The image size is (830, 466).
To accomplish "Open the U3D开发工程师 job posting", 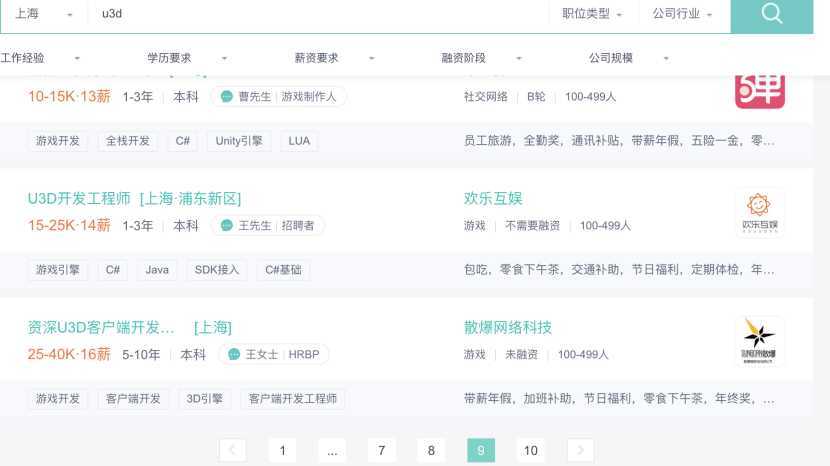I will 79,199.
